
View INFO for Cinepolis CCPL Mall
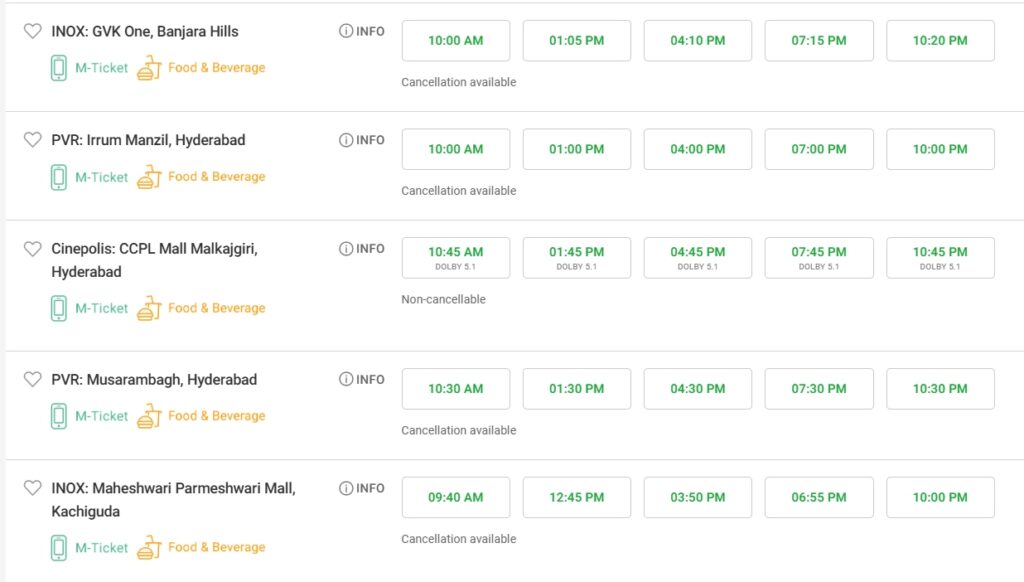pyautogui.click(x=361, y=248)
